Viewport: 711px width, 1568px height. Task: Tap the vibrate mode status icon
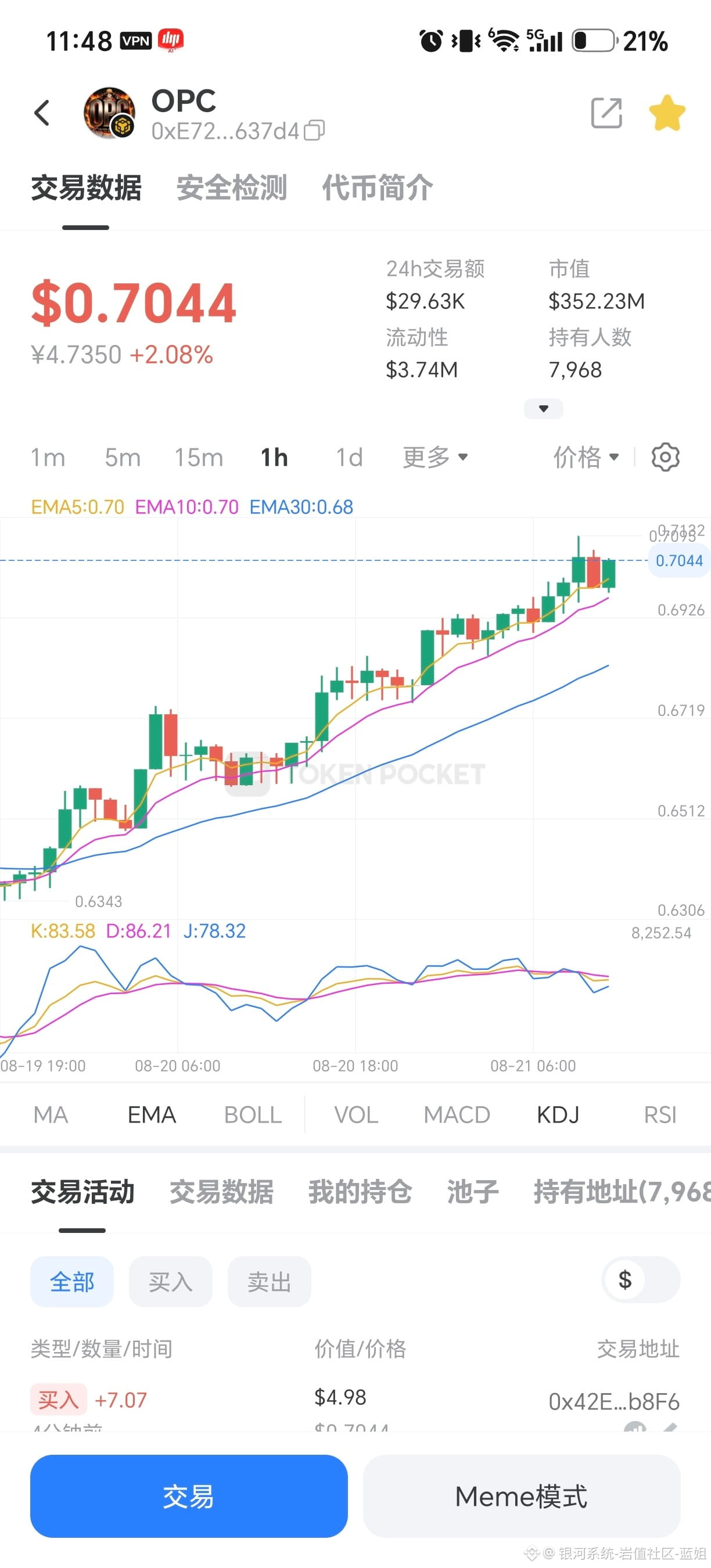466,41
